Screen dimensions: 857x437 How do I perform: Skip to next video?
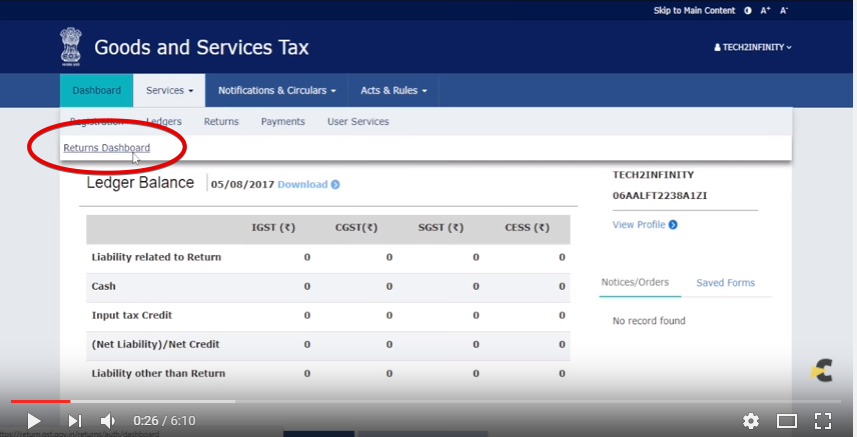click(75, 421)
